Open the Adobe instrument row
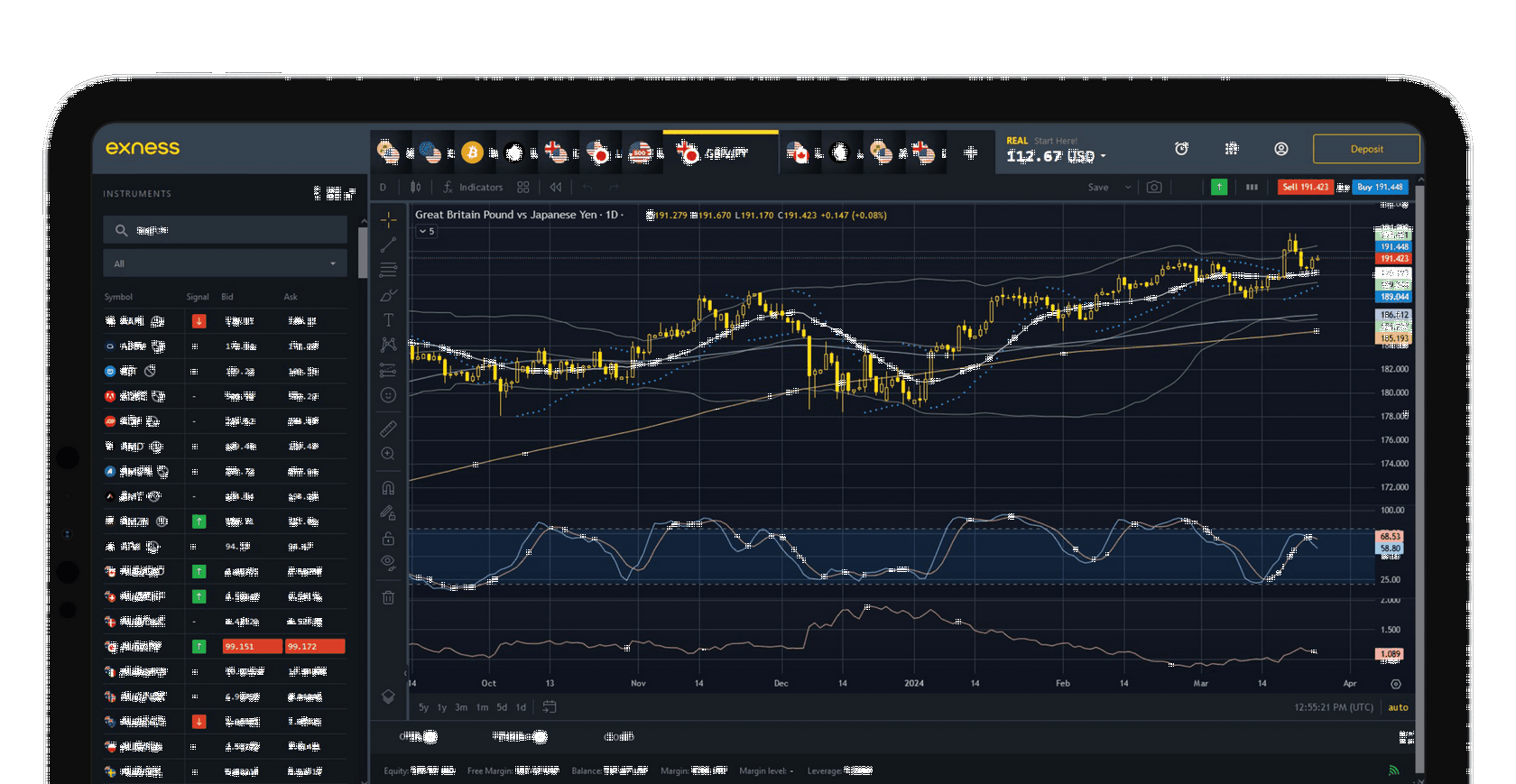Screen dimensions: 1516x784 pos(225,396)
